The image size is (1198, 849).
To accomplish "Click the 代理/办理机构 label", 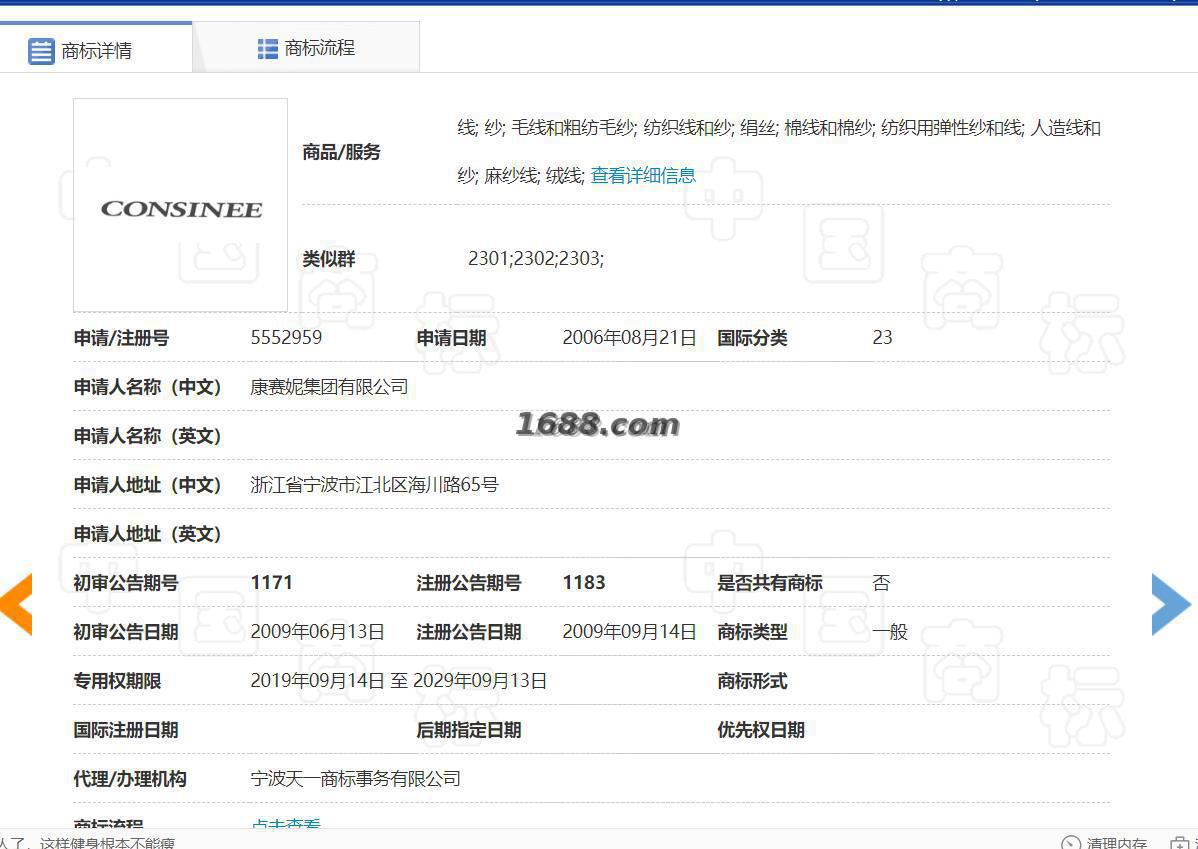I will pyautogui.click(x=130, y=779).
